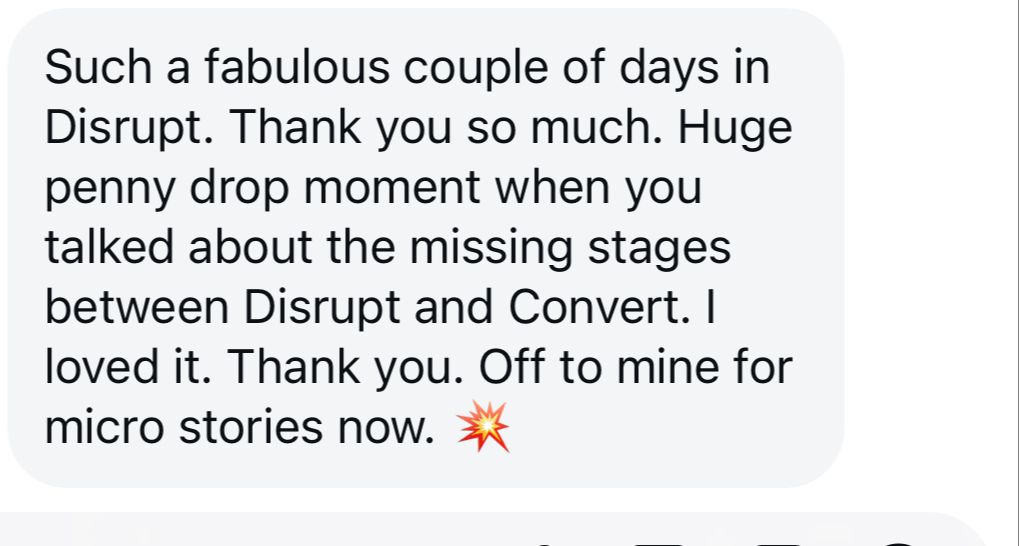Click the phrase "Off to mine for"

(x=636, y=369)
